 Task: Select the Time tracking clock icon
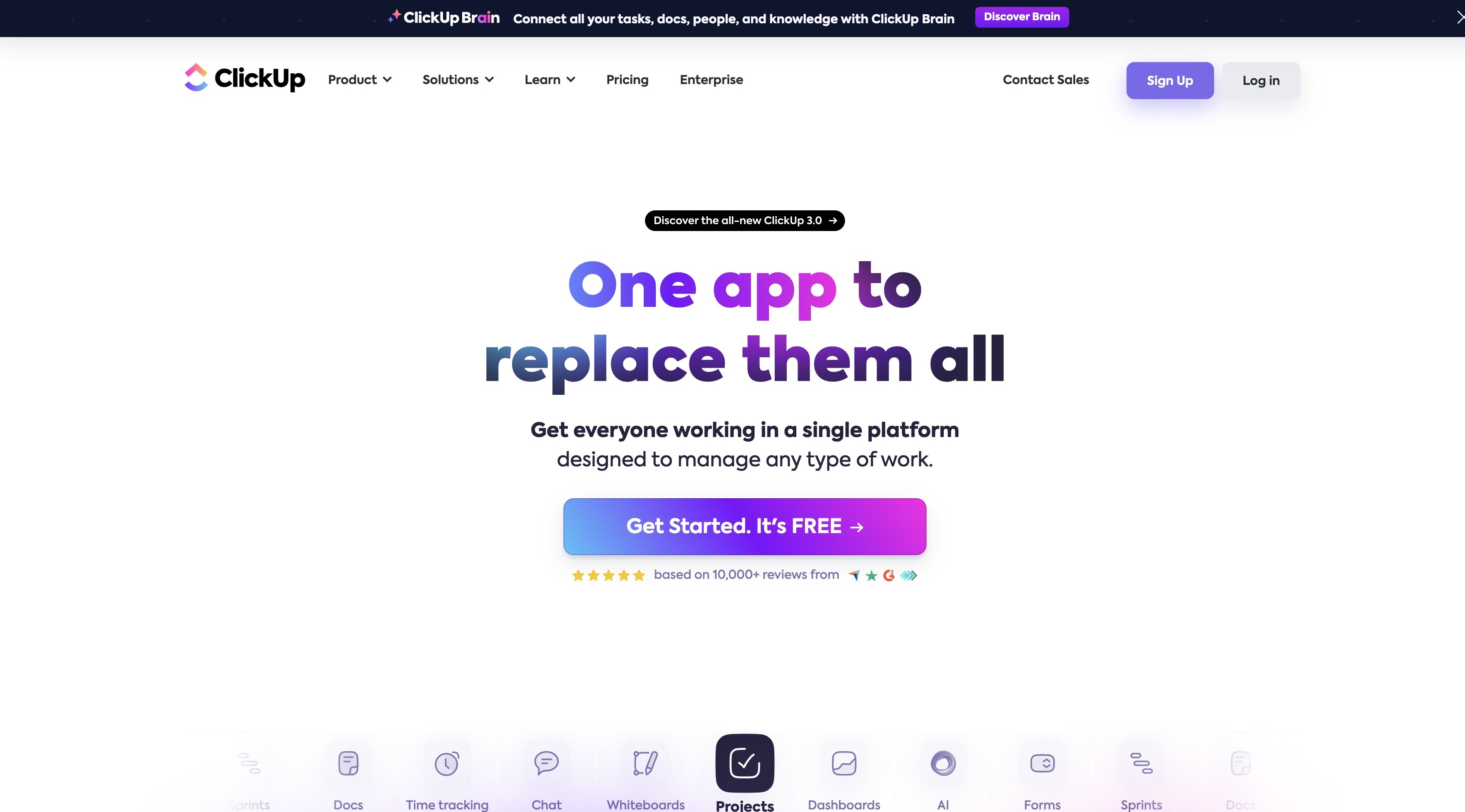click(447, 763)
